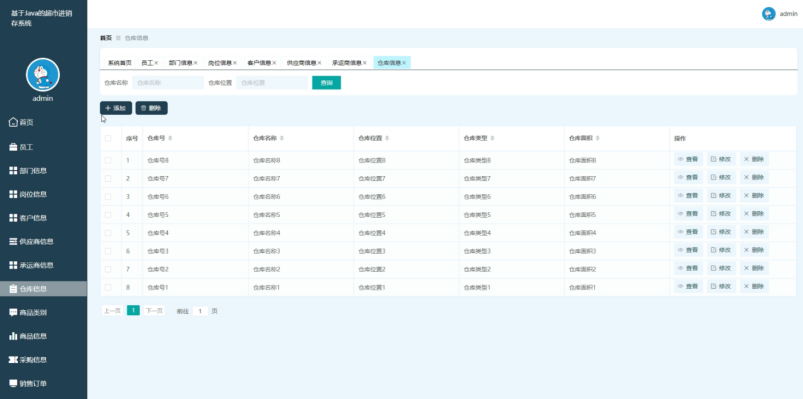Focus the 仓库名称 search field
This screenshot has height=399, width=803.
coord(168,82)
